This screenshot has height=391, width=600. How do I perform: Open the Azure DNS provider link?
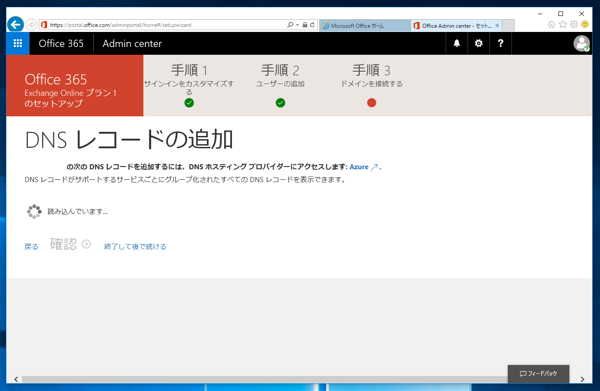click(x=364, y=167)
